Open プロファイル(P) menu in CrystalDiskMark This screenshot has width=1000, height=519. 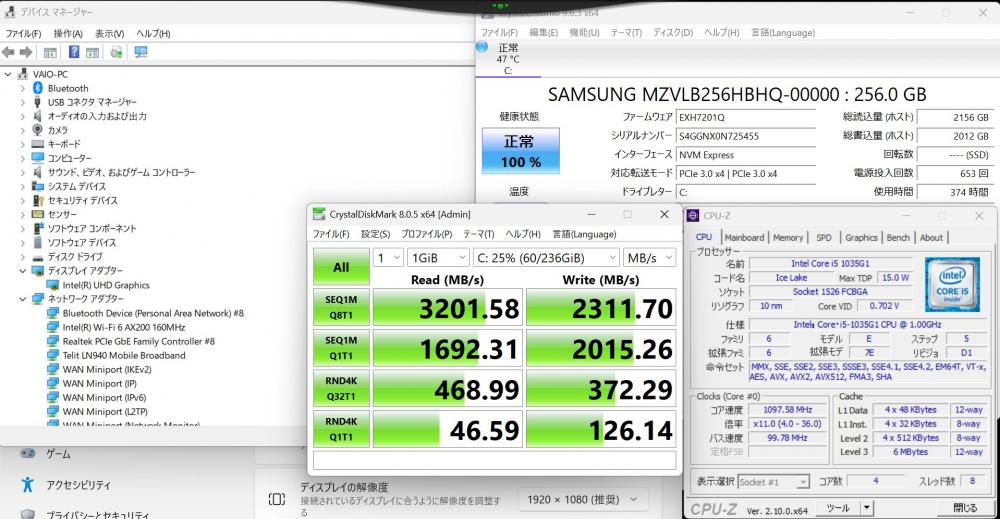click(427, 234)
